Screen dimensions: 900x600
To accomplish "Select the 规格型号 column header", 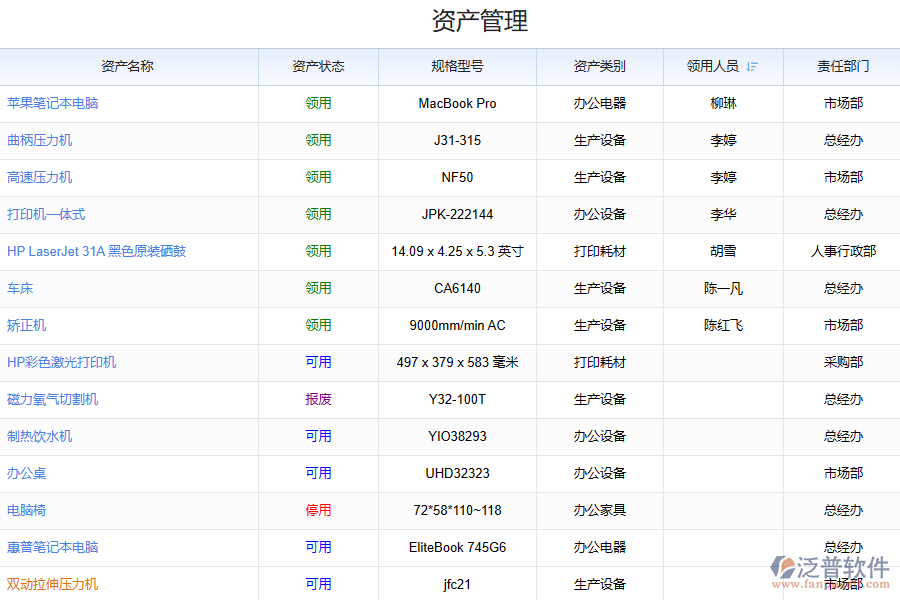I will [x=457, y=67].
